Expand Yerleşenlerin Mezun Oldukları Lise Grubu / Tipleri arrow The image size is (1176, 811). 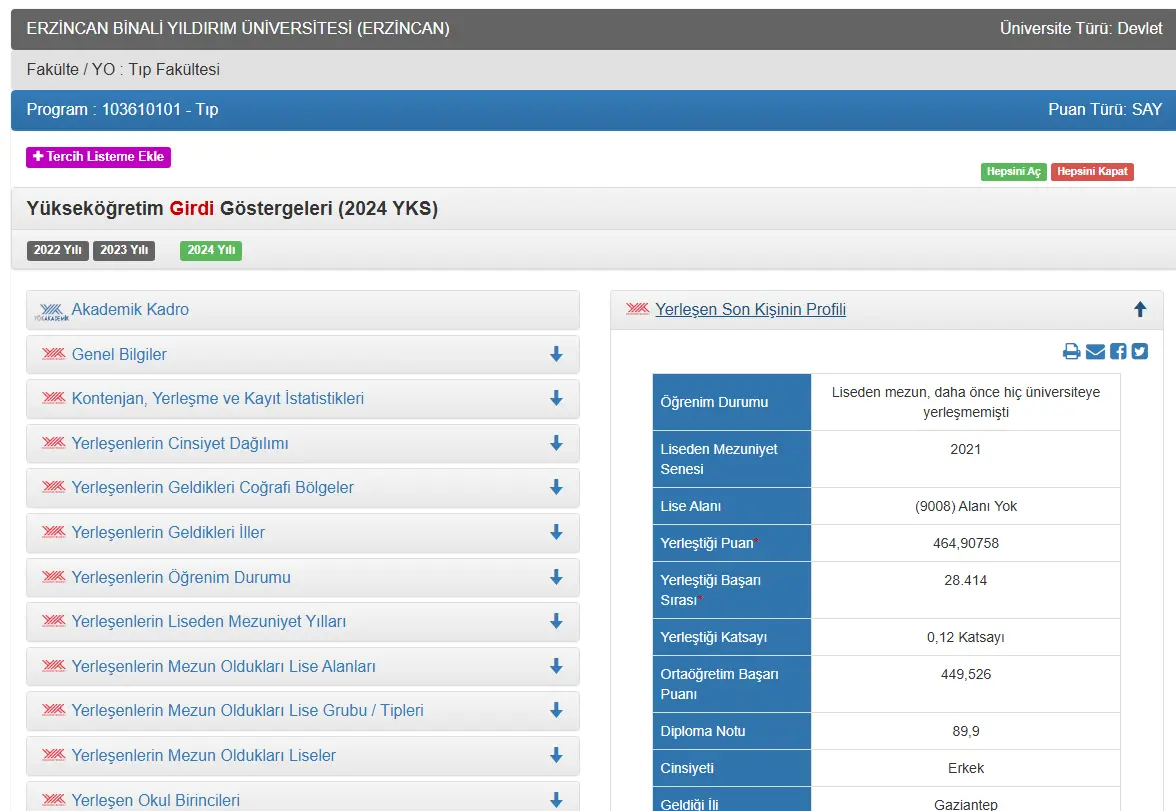coord(556,710)
